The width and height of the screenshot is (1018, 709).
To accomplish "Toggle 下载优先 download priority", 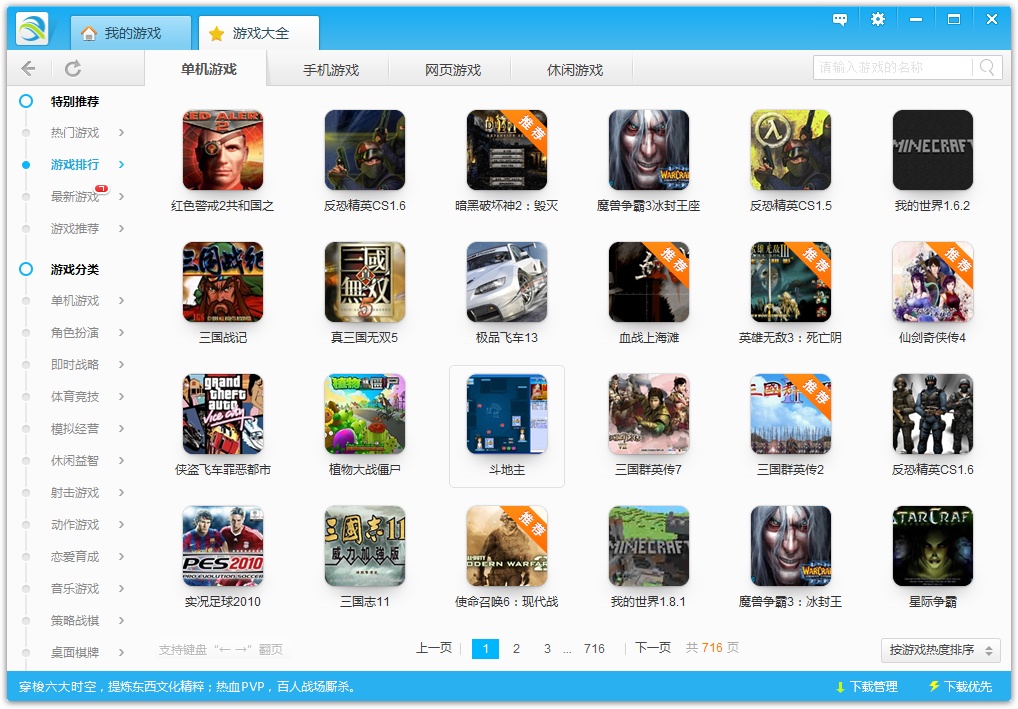I will point(961,686).
